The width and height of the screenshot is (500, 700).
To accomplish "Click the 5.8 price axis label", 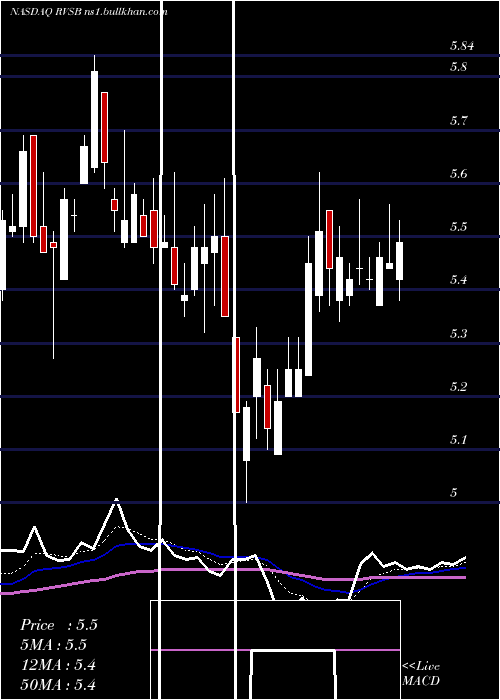I will point(458,67).
